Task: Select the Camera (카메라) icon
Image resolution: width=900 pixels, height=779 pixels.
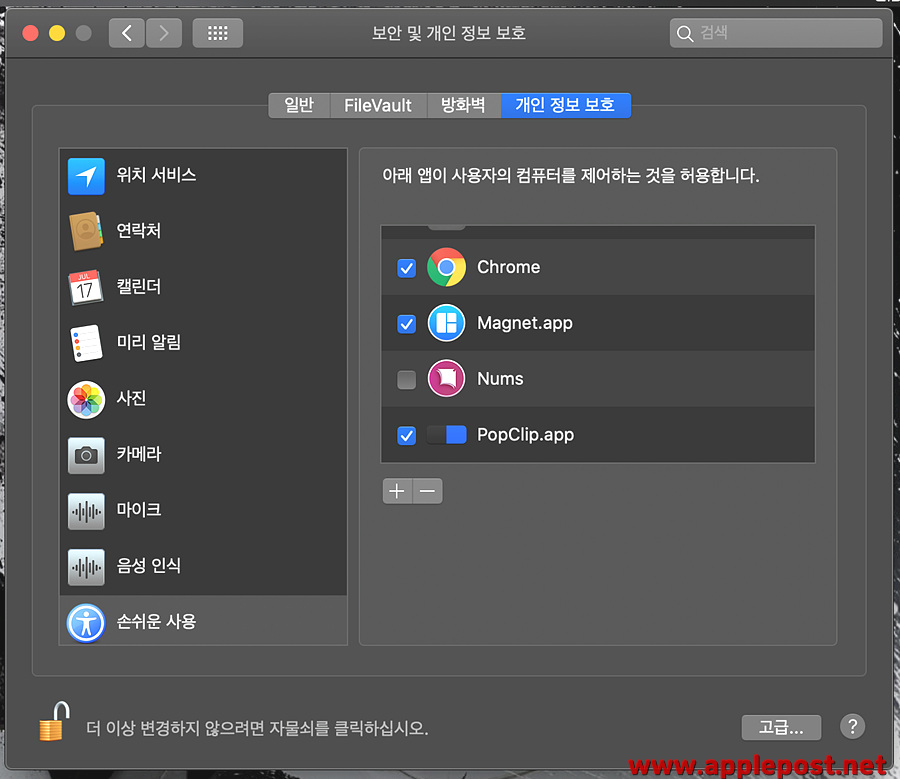Action: click(86, 455)
